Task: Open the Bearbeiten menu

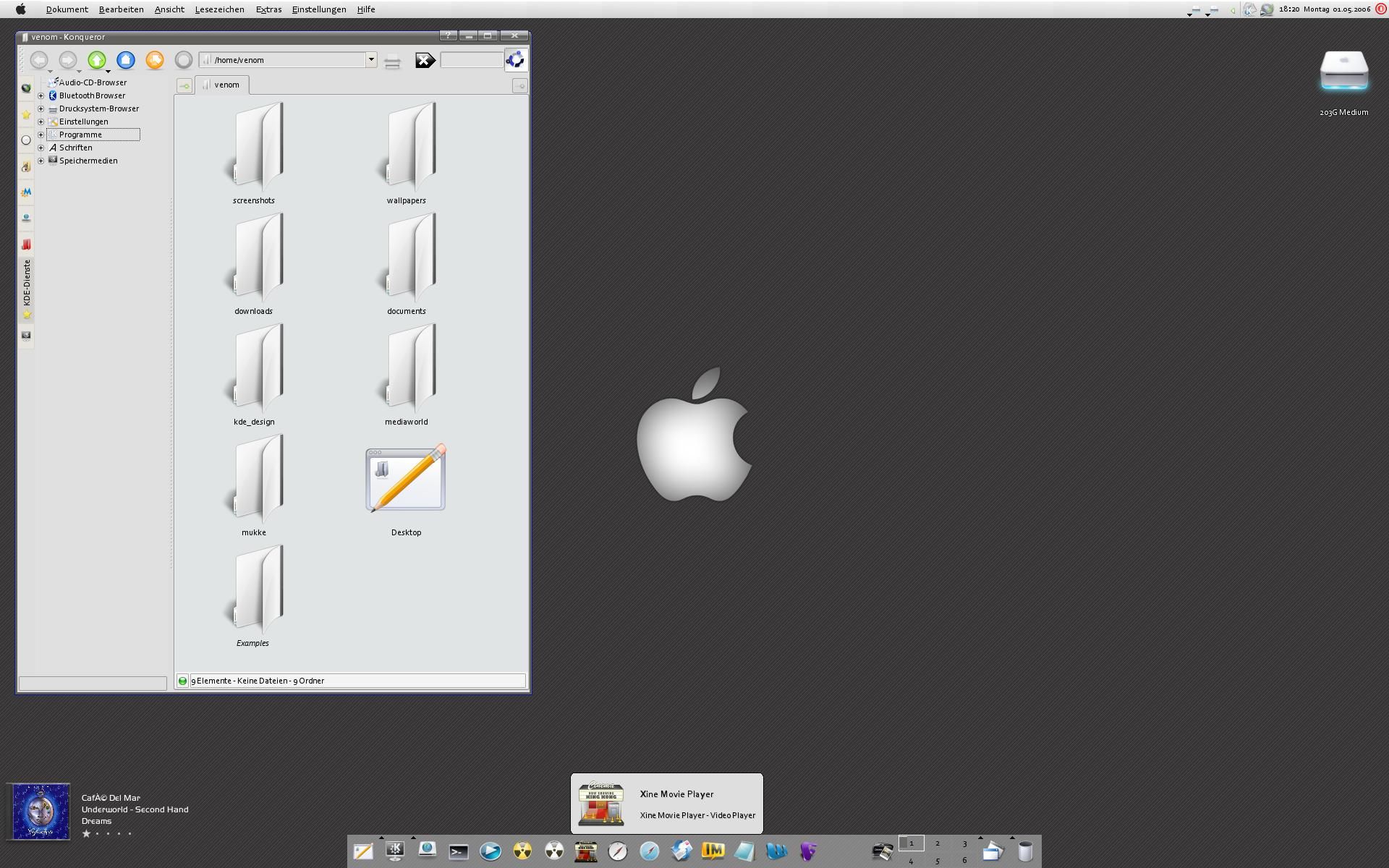Action: click(x=121, y=9)
